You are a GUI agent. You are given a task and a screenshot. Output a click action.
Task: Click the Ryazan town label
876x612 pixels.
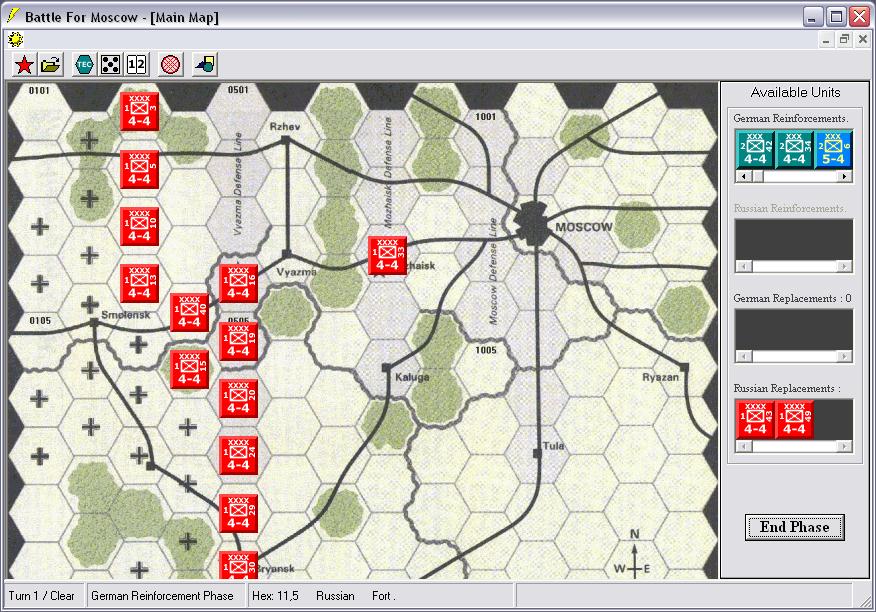pos(660,377)
